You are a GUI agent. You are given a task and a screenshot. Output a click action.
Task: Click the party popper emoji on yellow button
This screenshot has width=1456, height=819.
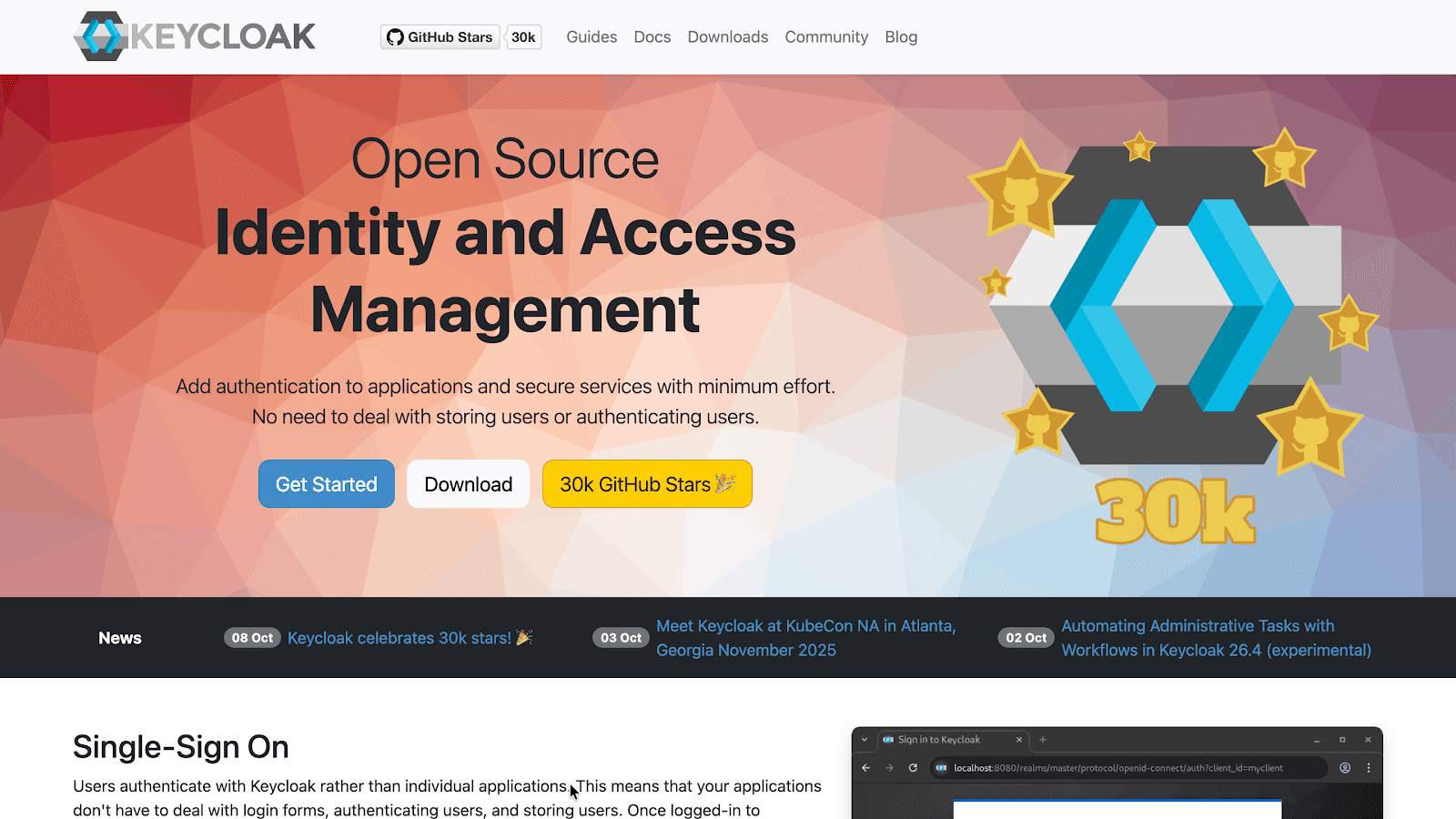click(725, 483)
